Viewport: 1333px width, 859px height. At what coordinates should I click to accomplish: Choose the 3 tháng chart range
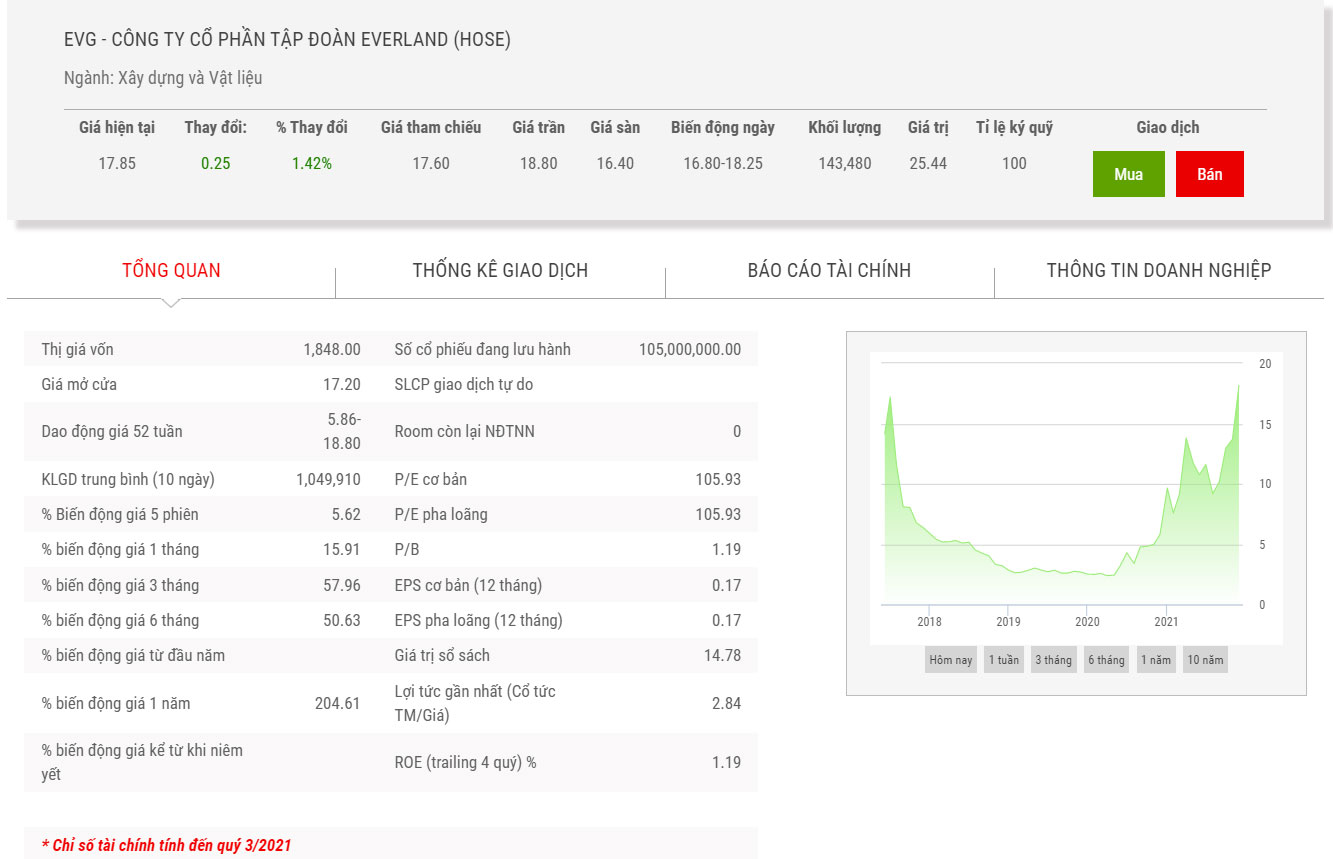coord(1052,660)
